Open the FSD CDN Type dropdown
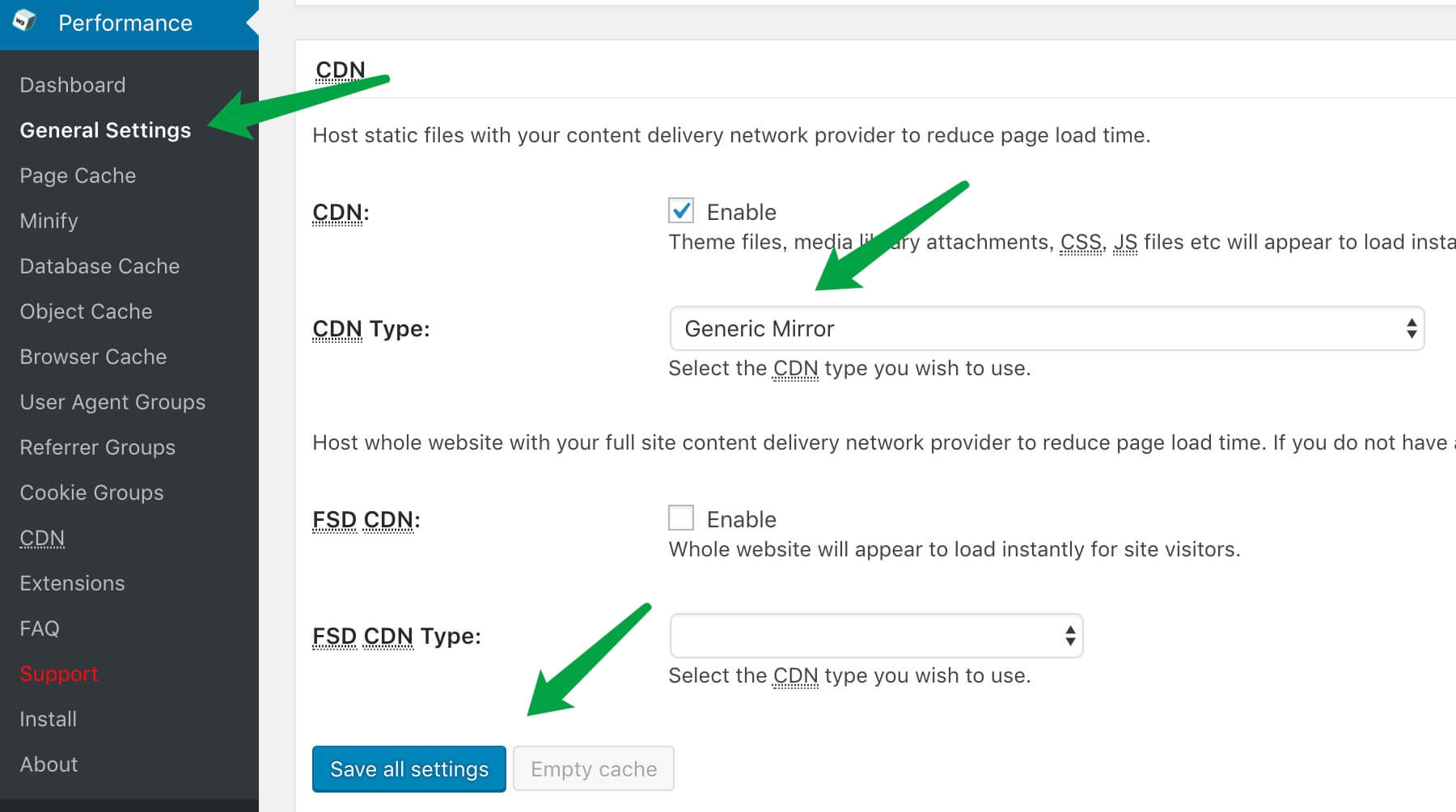This screenshot has width=1456, height=812. pyautogui.click(x=876, y=636)
